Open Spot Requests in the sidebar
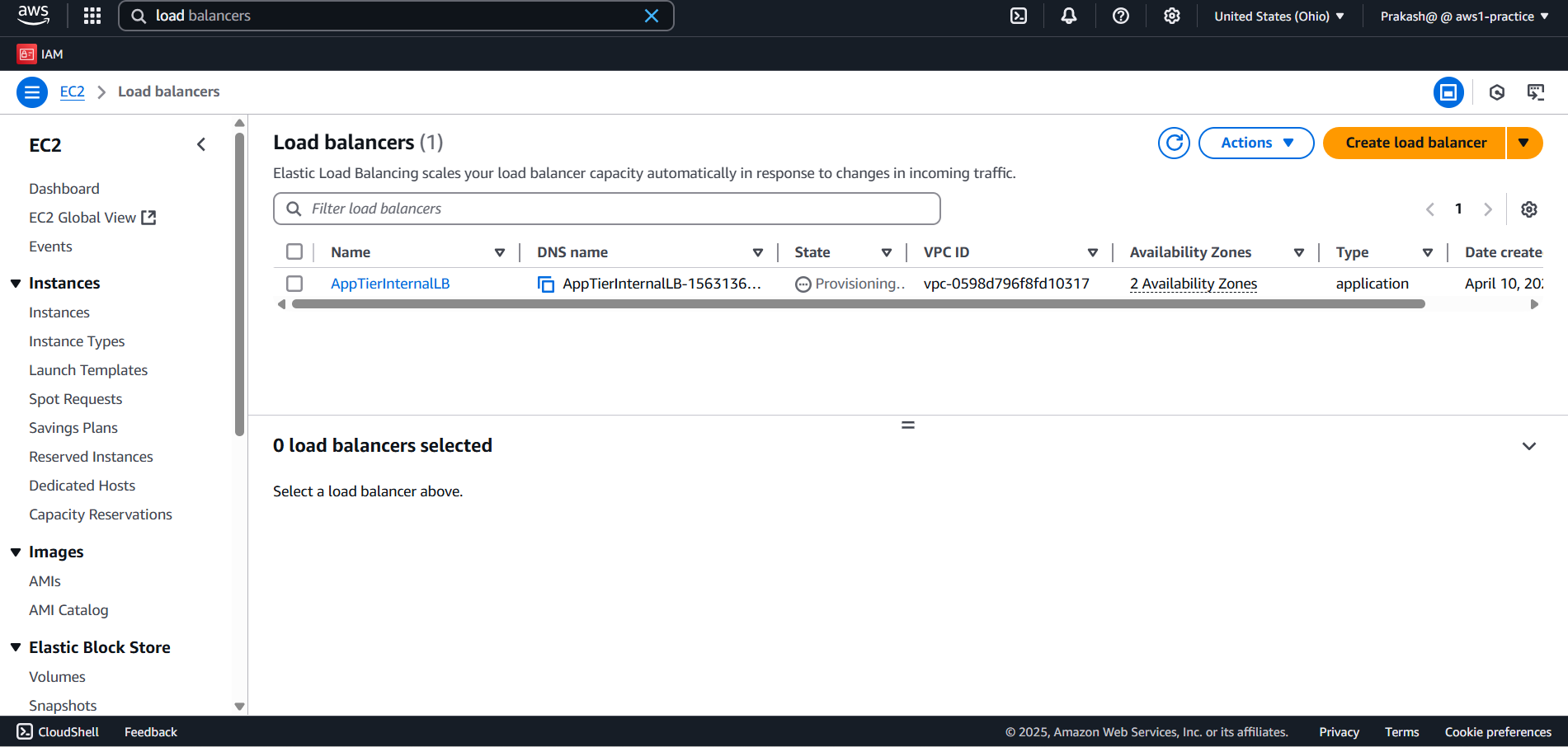The image size is (1568, 747). click(75, 399)
